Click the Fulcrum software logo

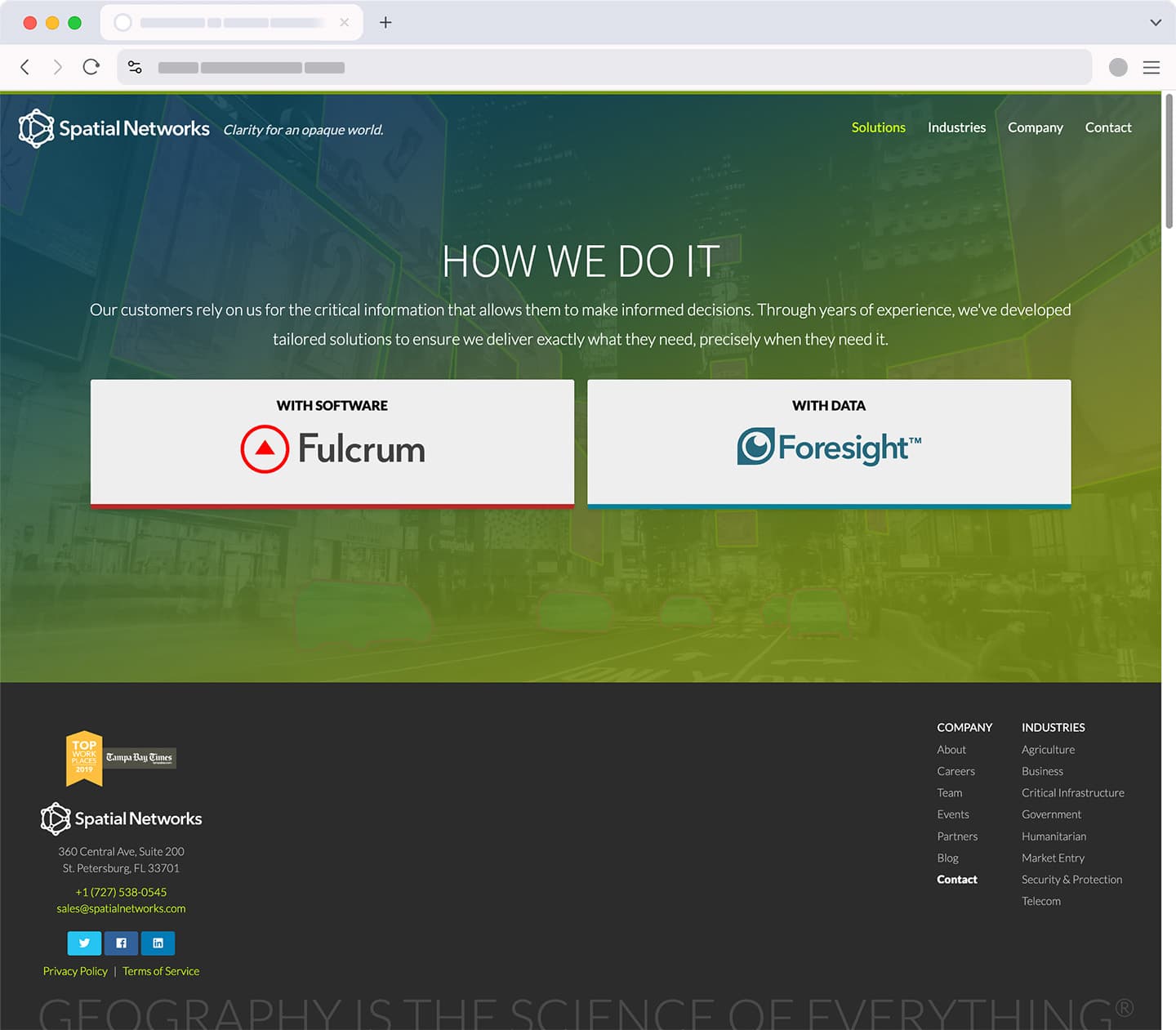pos(332,448)
